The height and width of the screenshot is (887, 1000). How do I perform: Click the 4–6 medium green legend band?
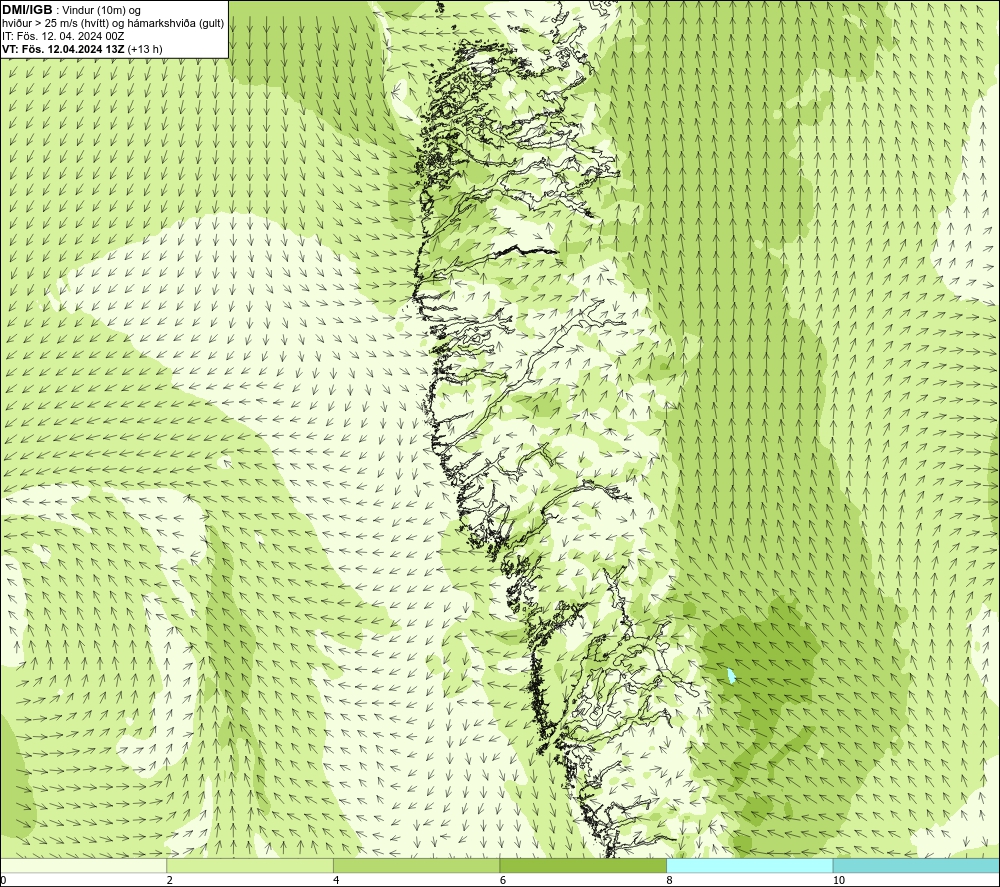click(416, 865)
